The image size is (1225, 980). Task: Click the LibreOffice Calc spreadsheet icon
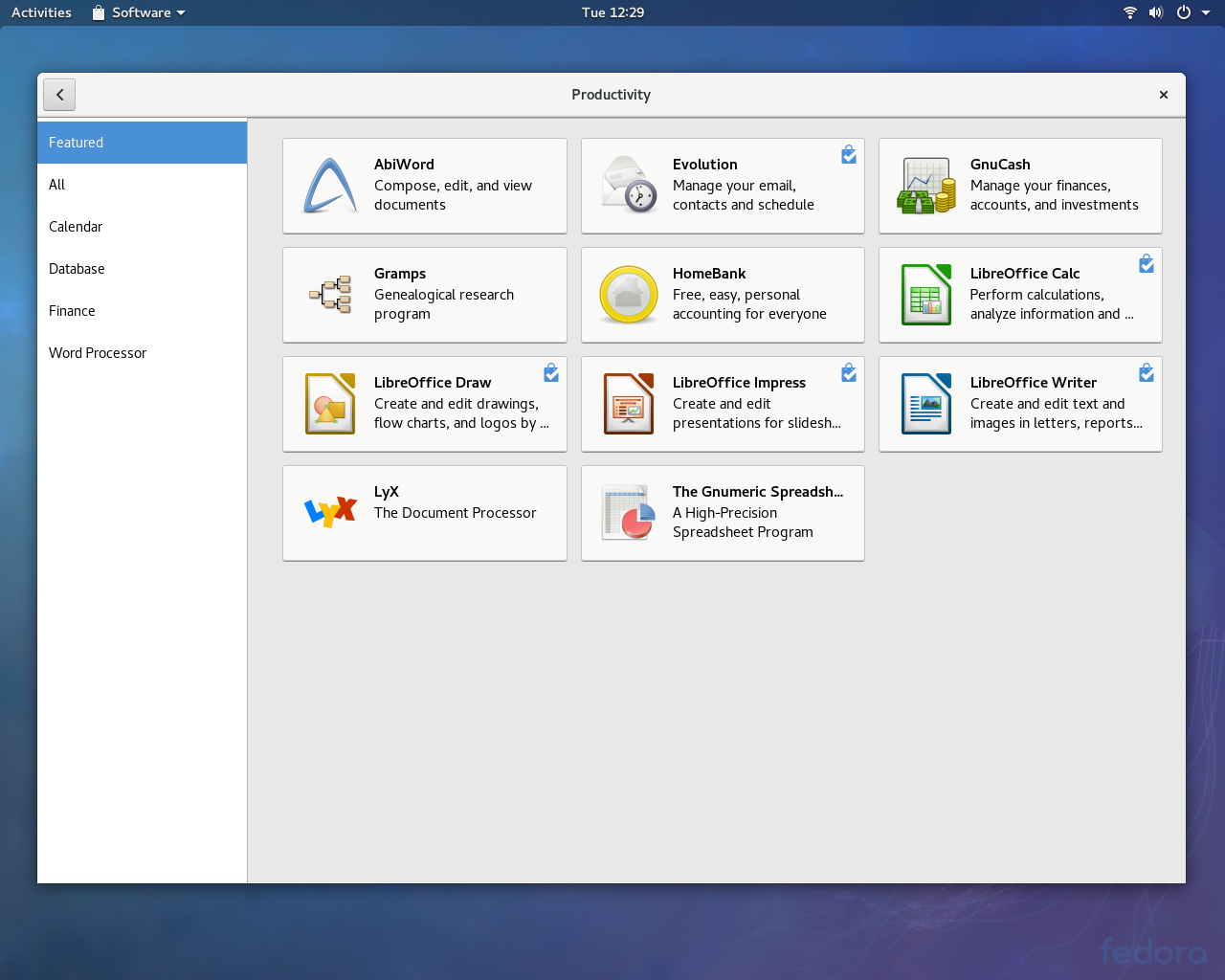(x=926, y=295)
